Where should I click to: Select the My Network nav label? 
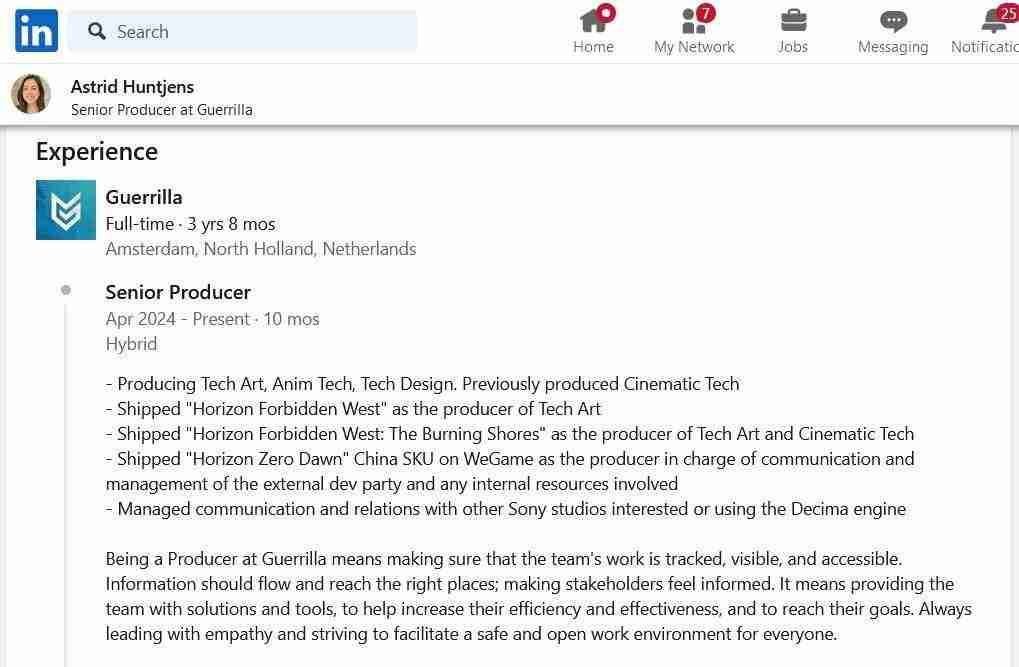(694, 47)
